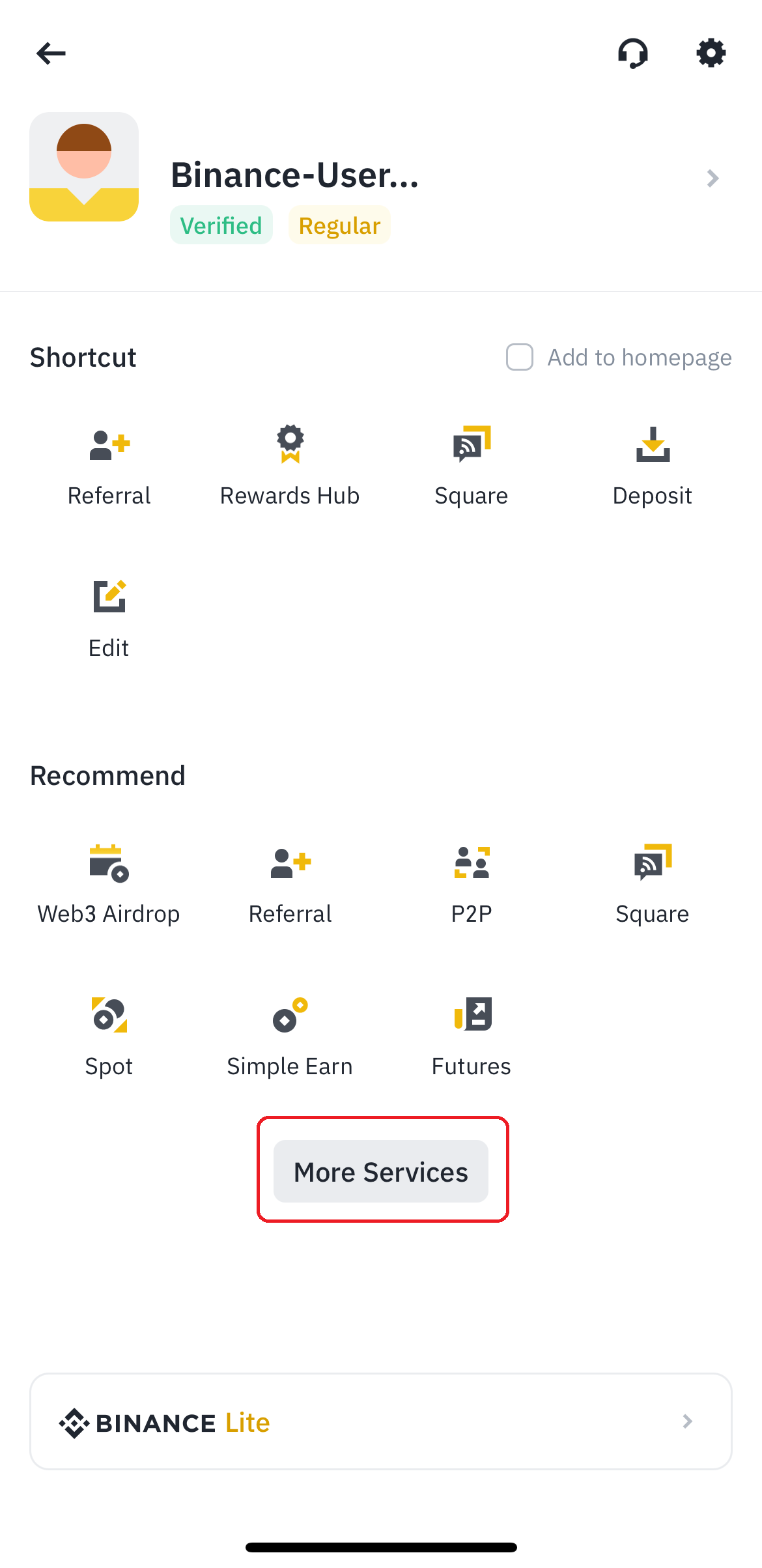Screen dimensions: 762x1568
Task: Open the customer support headset icon
Action: click(x=632, y=53)
